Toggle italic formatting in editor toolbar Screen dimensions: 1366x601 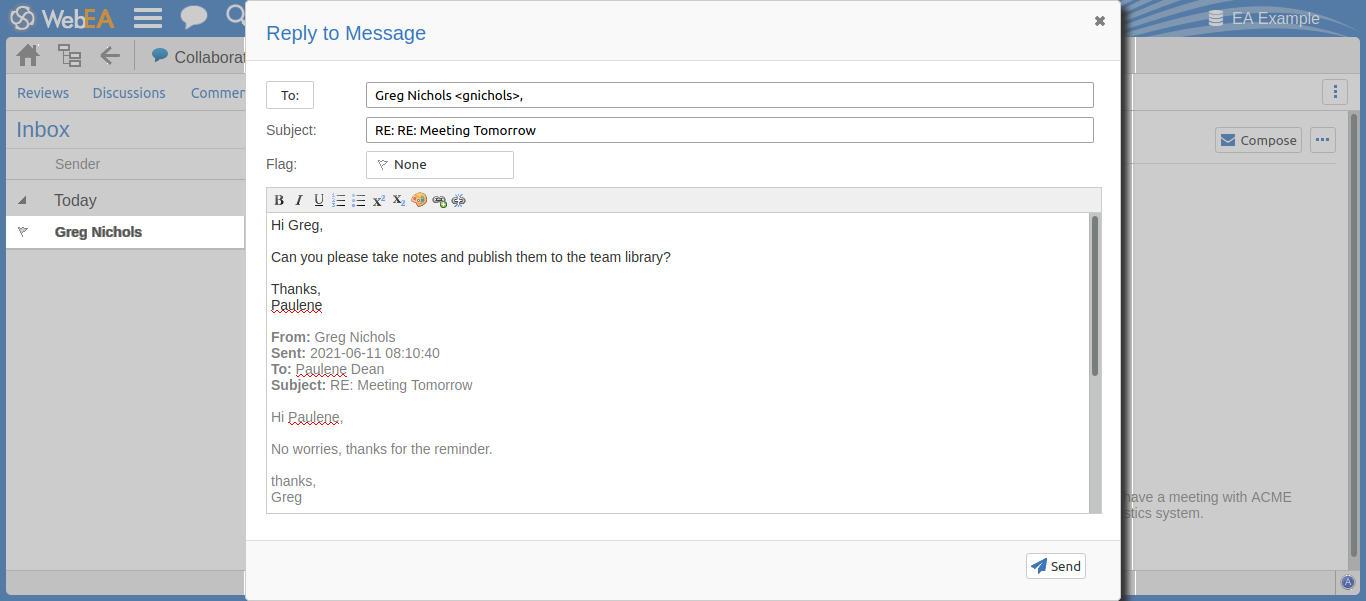tap(298, 200)
